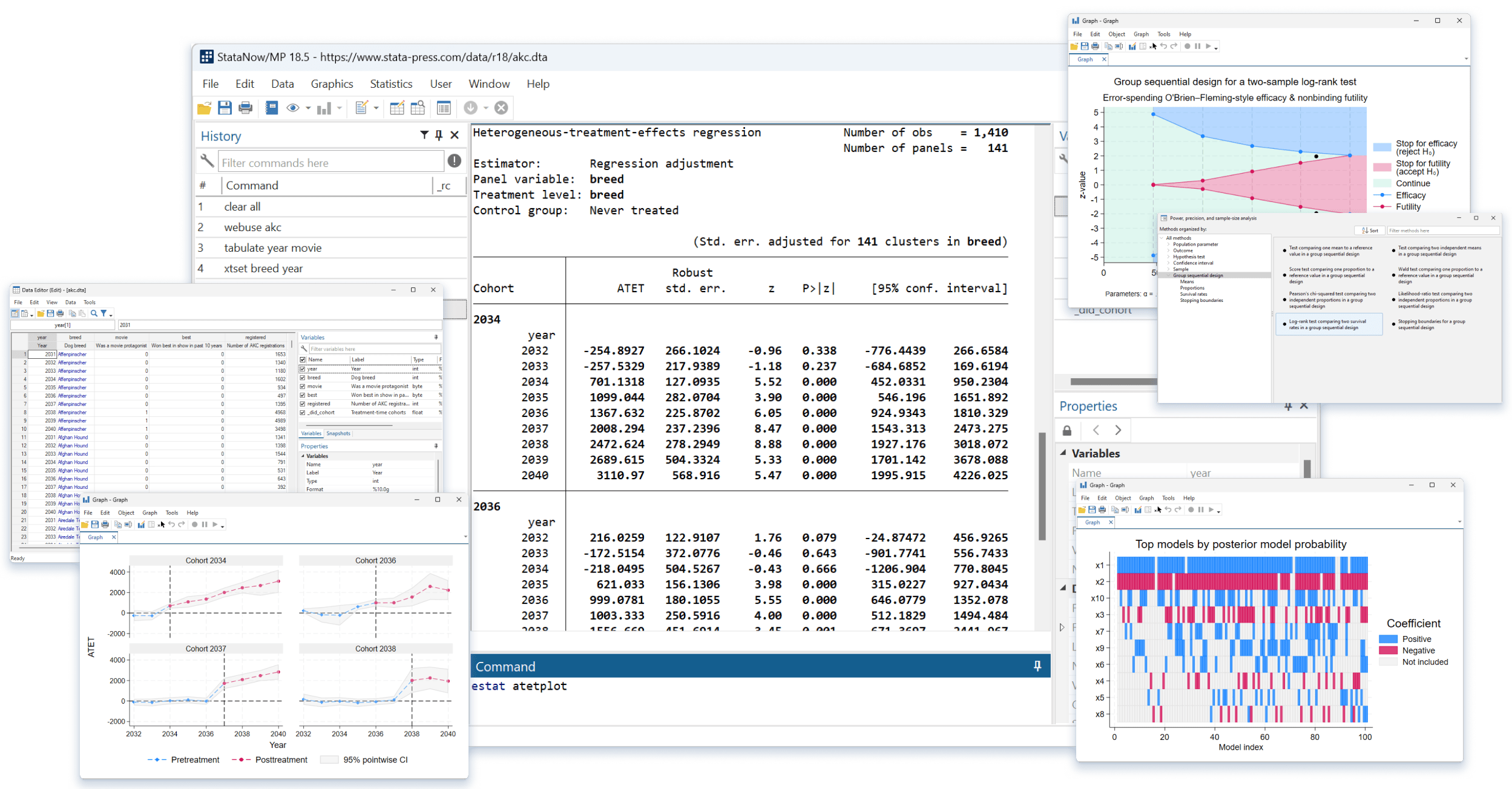Click the Filter commands here field
This screenshot has width=1512, height=789.
(x=331, y=163)
